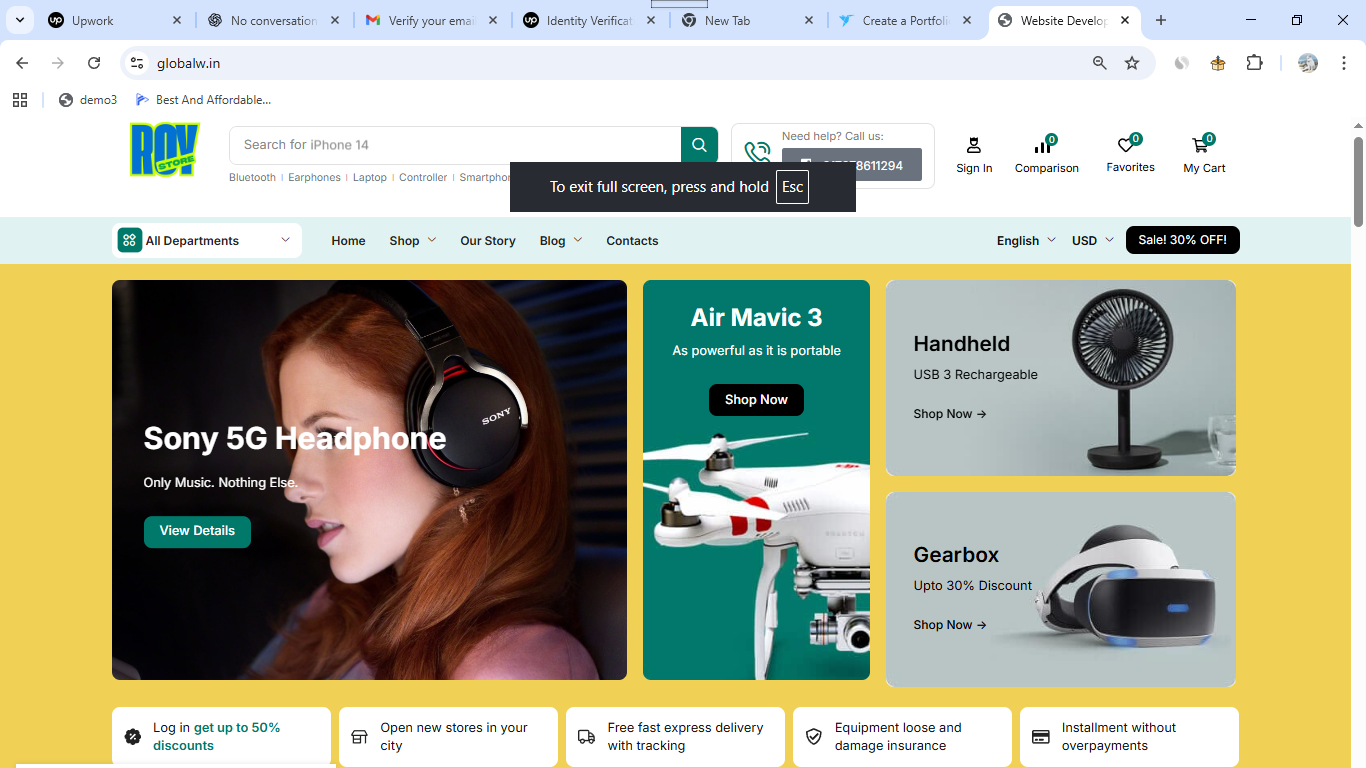Image resolution: width=1366 pixels, height=768 pixels.
Task: Open the Our Story menu item
Action: click(488, 241)
